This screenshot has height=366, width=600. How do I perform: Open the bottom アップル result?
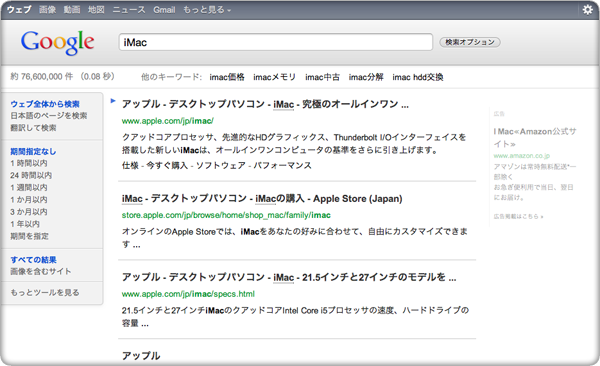click(x=141, y=356)
